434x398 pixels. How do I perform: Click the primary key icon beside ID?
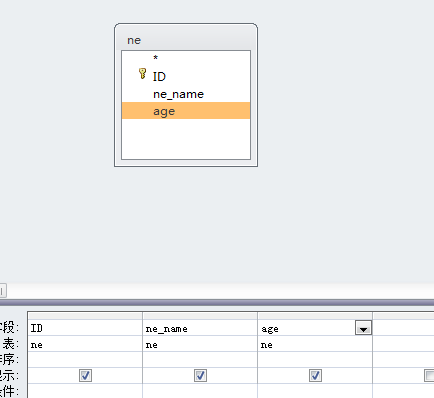pos(142,74)
